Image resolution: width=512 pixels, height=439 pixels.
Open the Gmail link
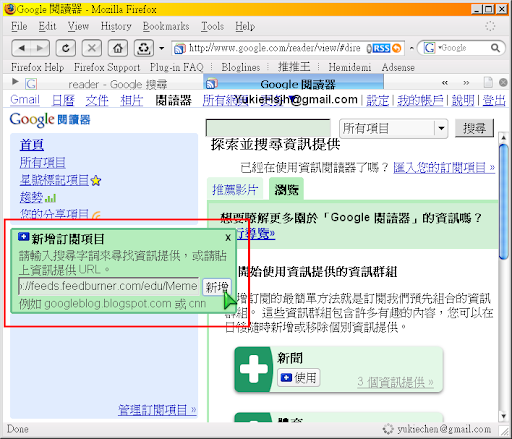(x=25, y=99)
